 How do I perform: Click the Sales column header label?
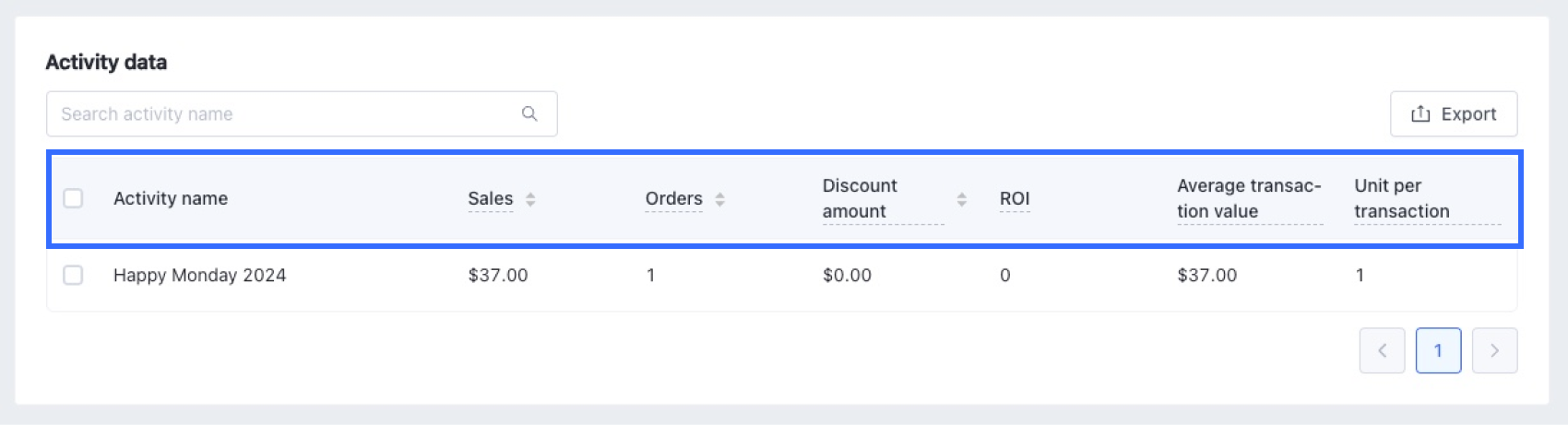(490, 198)
